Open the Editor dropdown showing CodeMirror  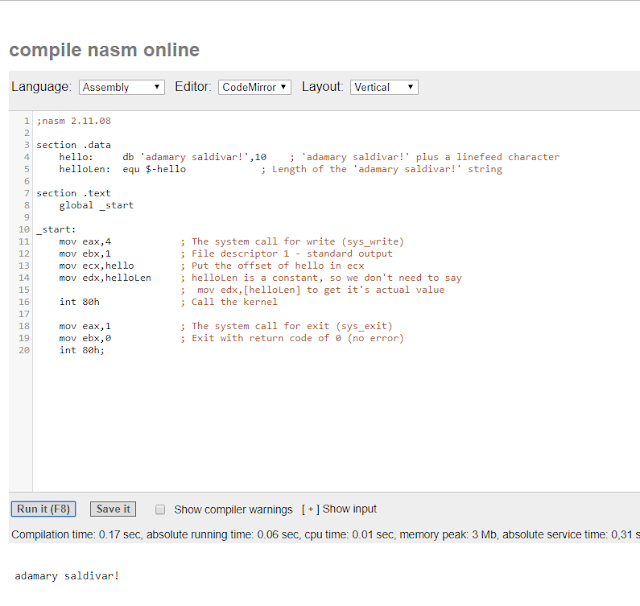click(254, 87)
